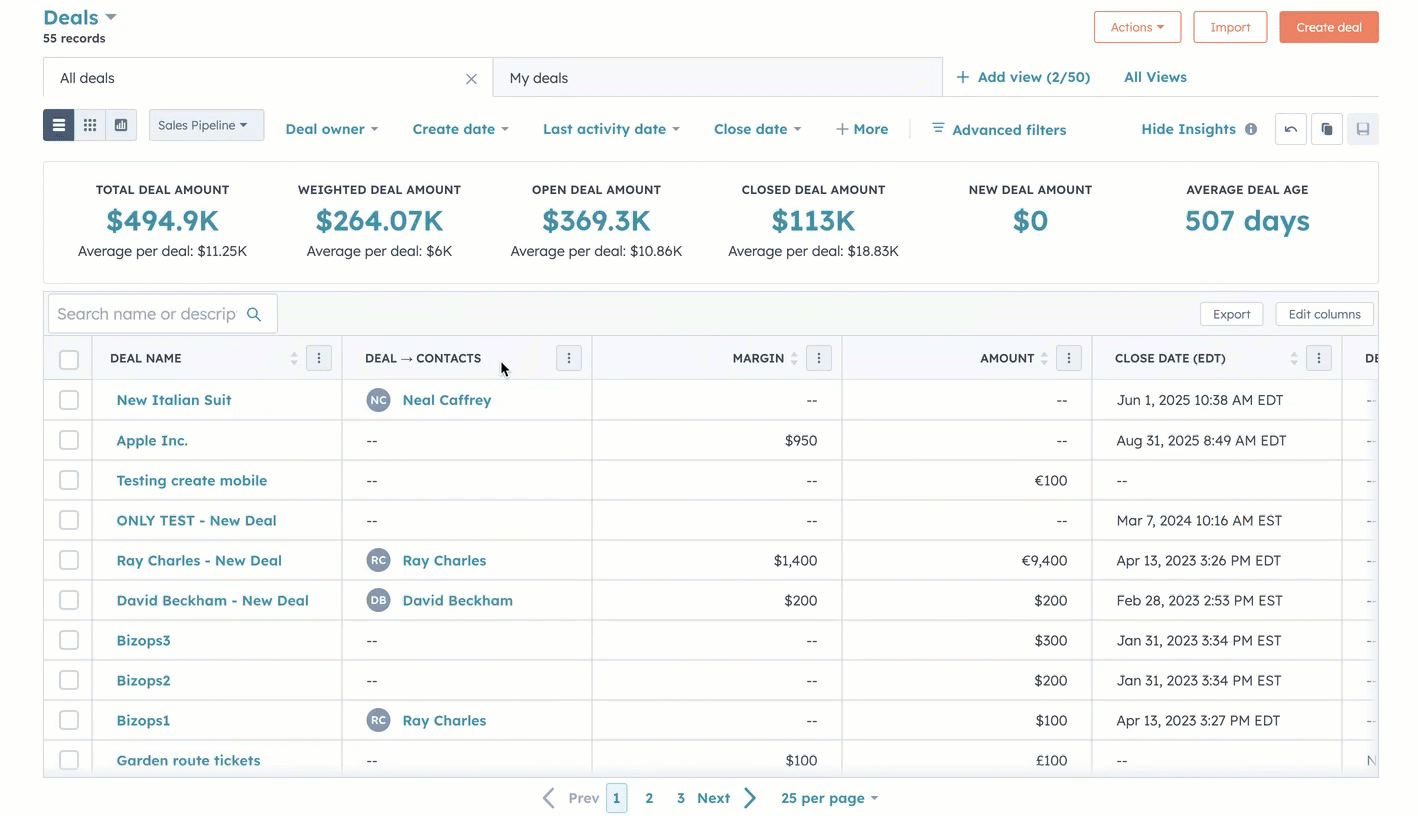Switch to the My deals tab

539,78
